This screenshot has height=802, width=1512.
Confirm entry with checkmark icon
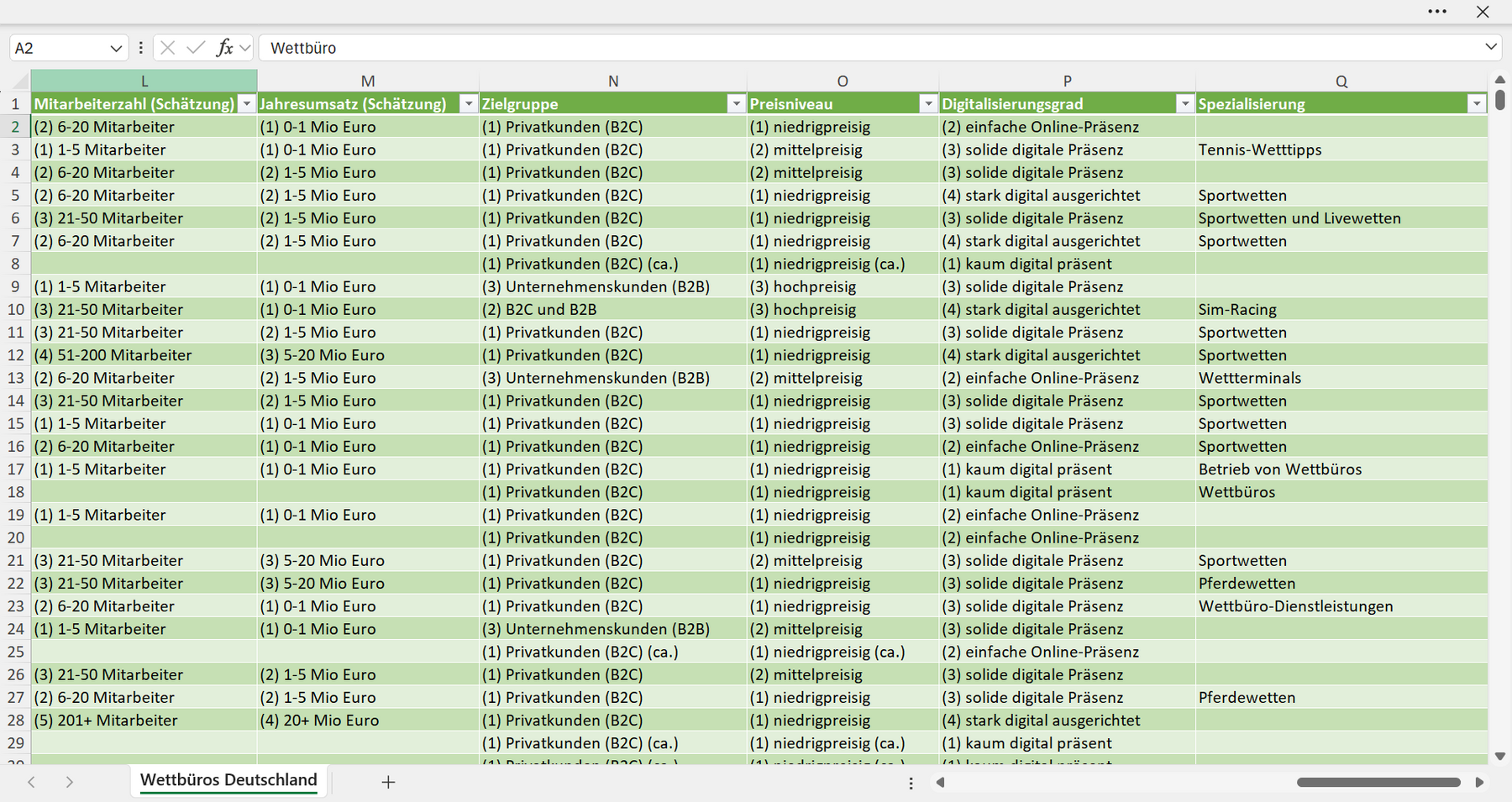[196, 48]
